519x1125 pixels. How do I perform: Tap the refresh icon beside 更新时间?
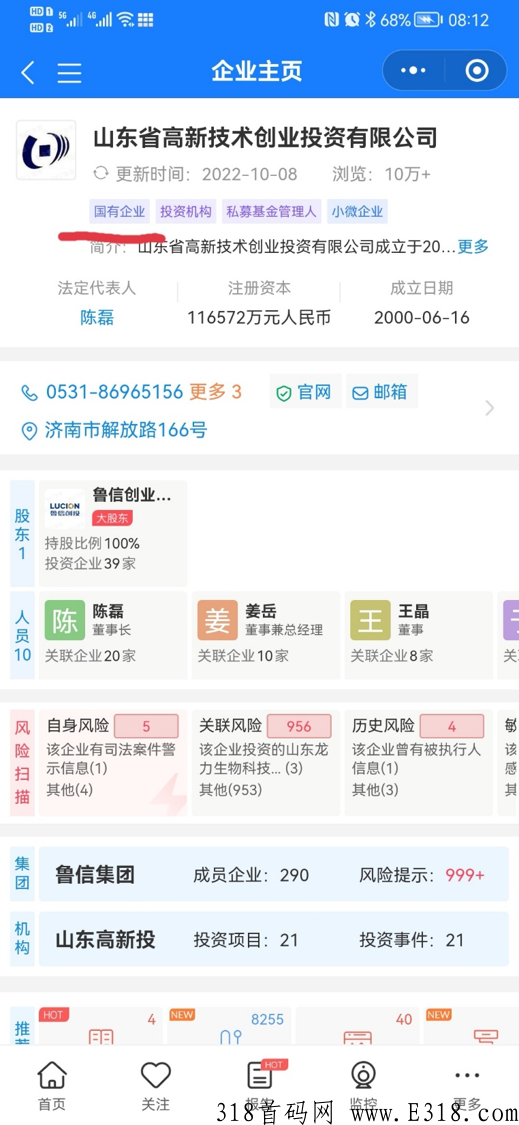pos(101,174)
